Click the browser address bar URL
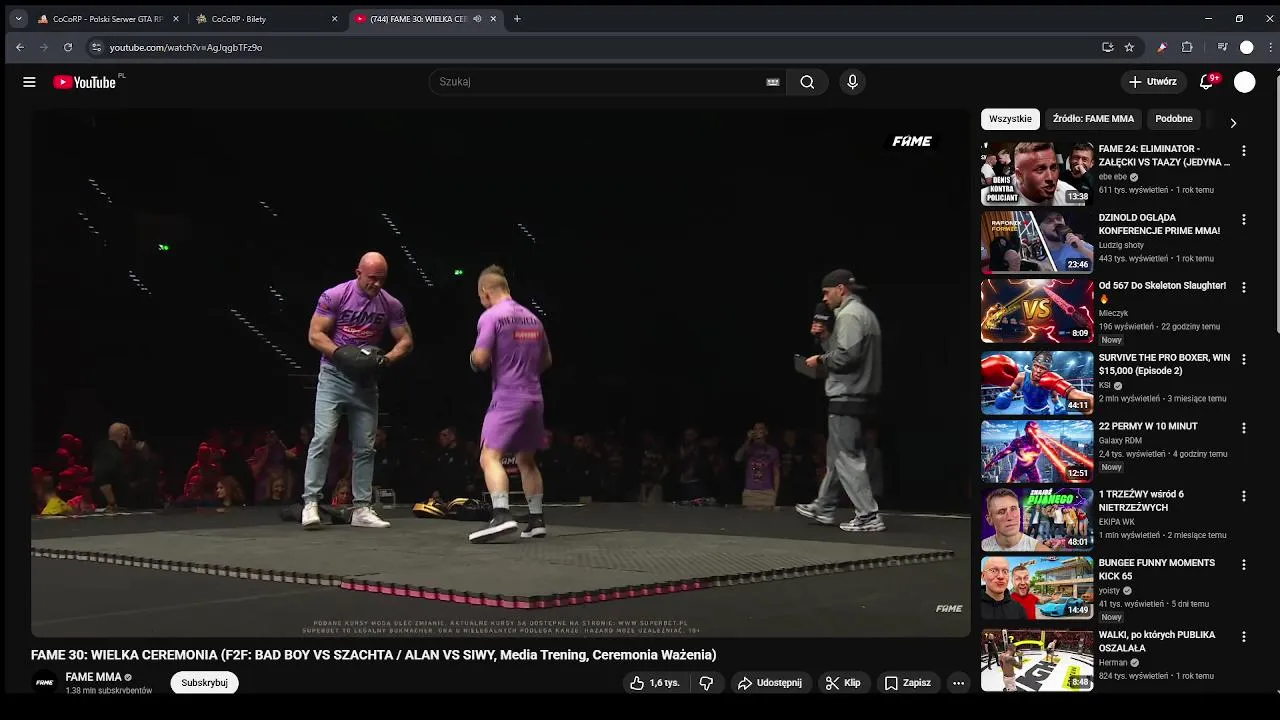Screen dimensions: 1280x720 coord(186,47)
